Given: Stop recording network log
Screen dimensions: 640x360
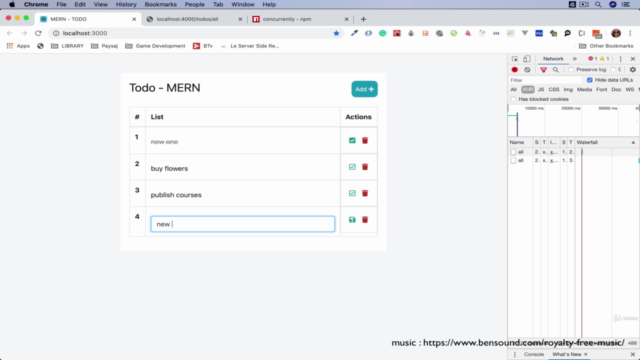Looking at the screenshot, I should pos(515,70).
